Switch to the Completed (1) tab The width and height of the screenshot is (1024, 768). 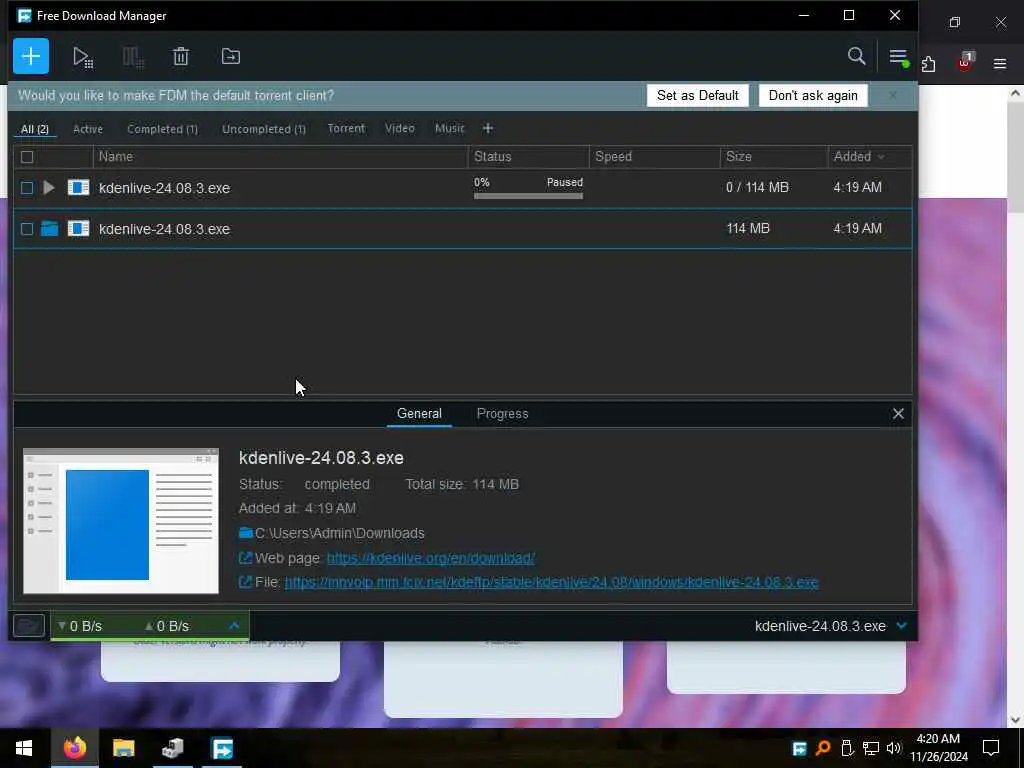coord(163,129)
